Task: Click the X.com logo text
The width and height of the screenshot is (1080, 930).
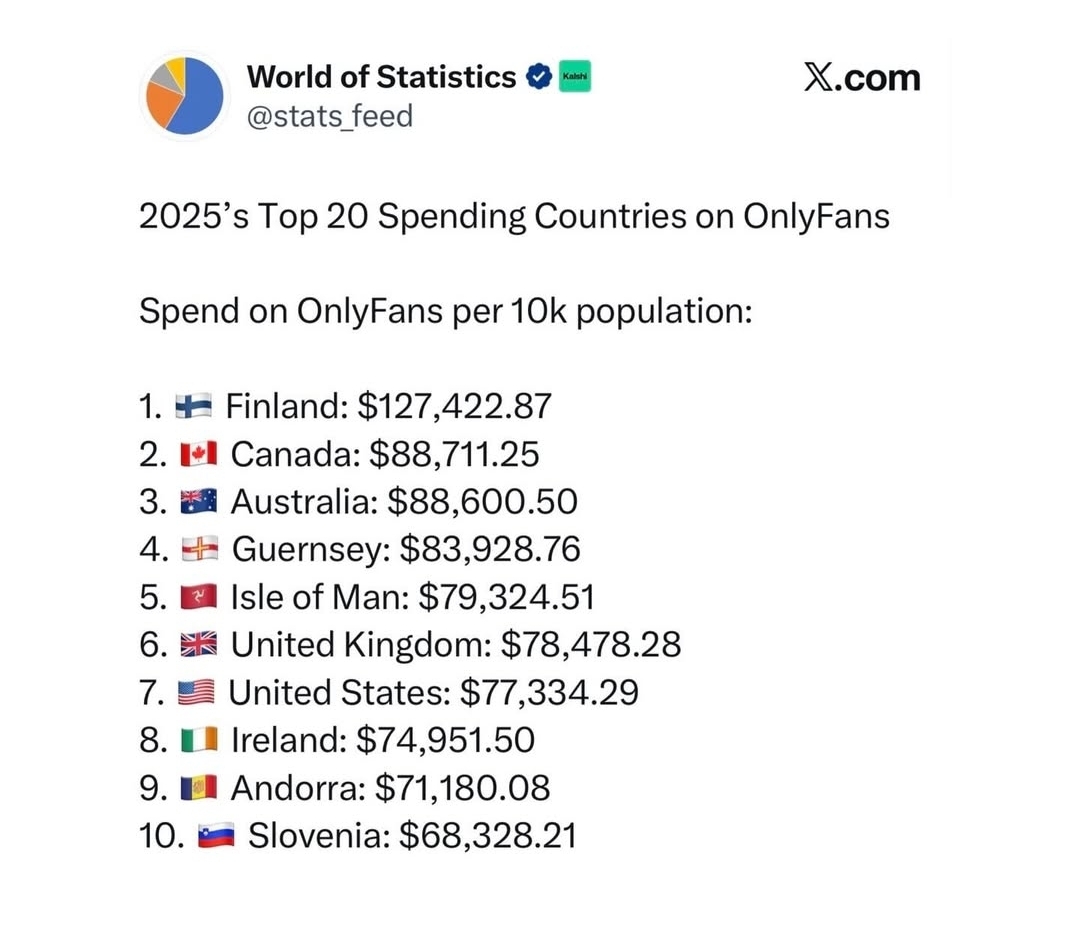Action: click(x=861, y=77)
